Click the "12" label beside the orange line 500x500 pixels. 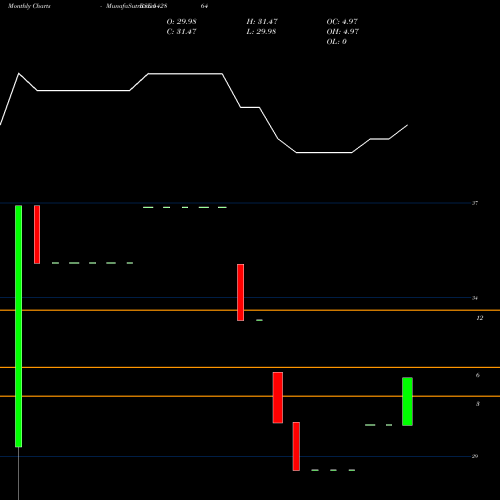point(480,318)
